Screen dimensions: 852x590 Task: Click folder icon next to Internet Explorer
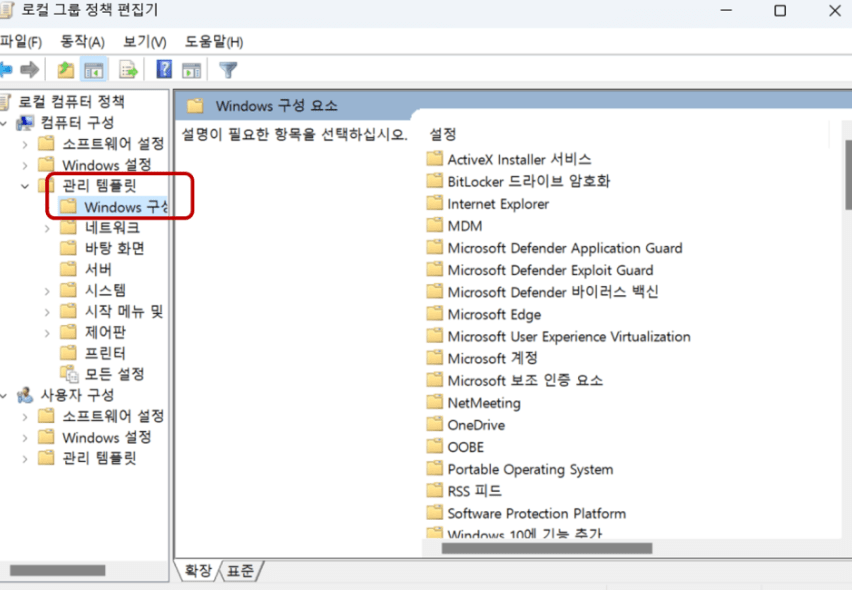(x=435, y=203)
